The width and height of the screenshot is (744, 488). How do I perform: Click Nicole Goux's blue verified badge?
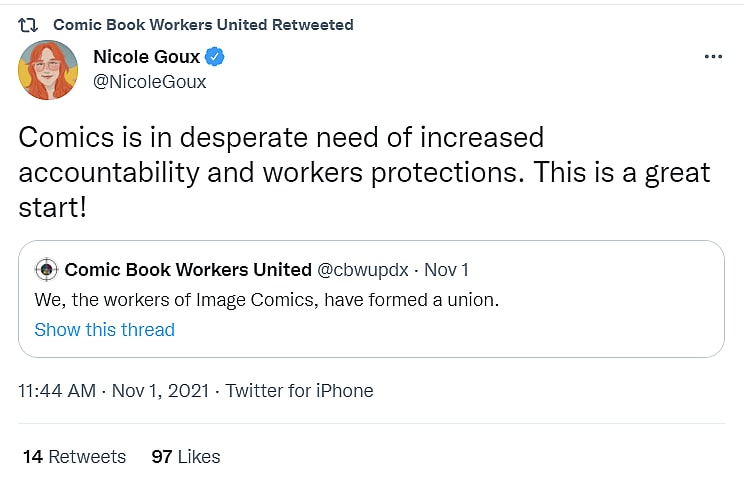click(x=215, y=57)
